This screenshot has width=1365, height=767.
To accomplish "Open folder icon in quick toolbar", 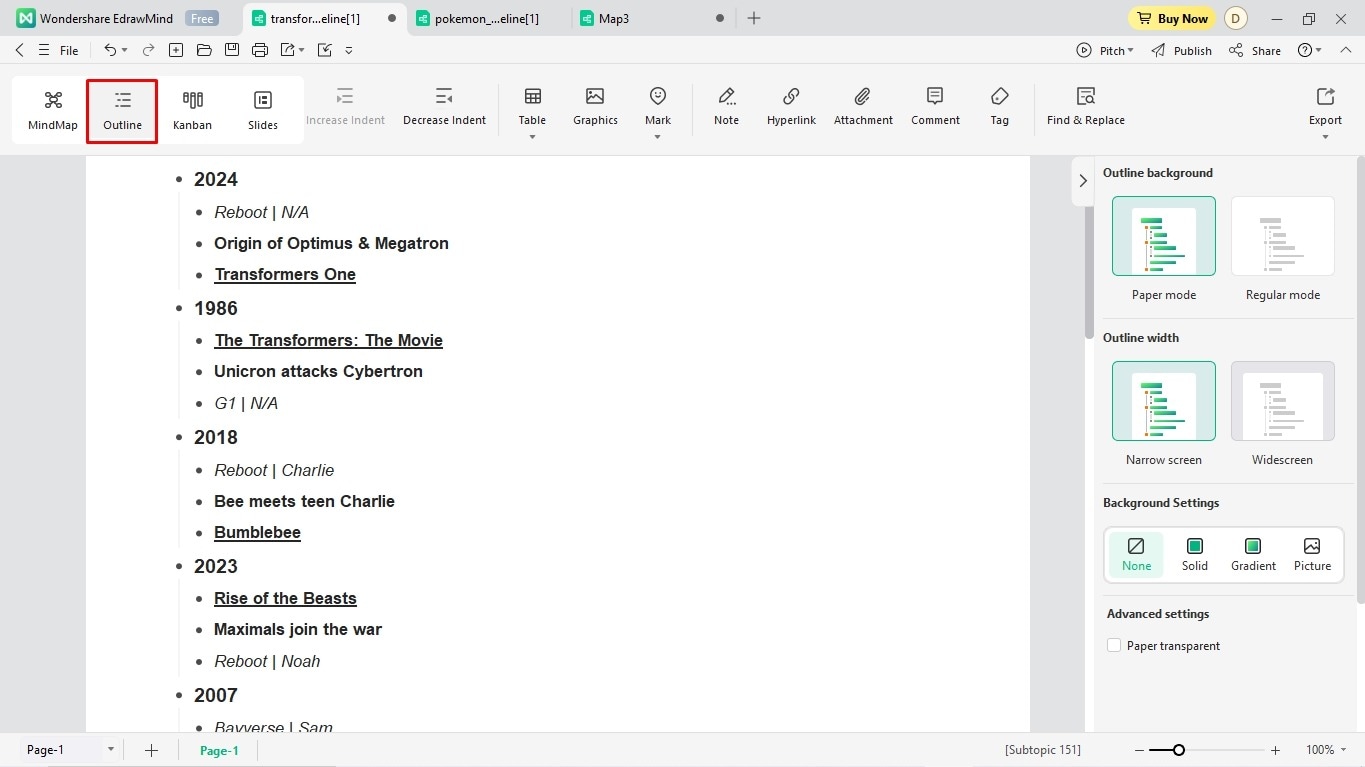I will 204,50.
